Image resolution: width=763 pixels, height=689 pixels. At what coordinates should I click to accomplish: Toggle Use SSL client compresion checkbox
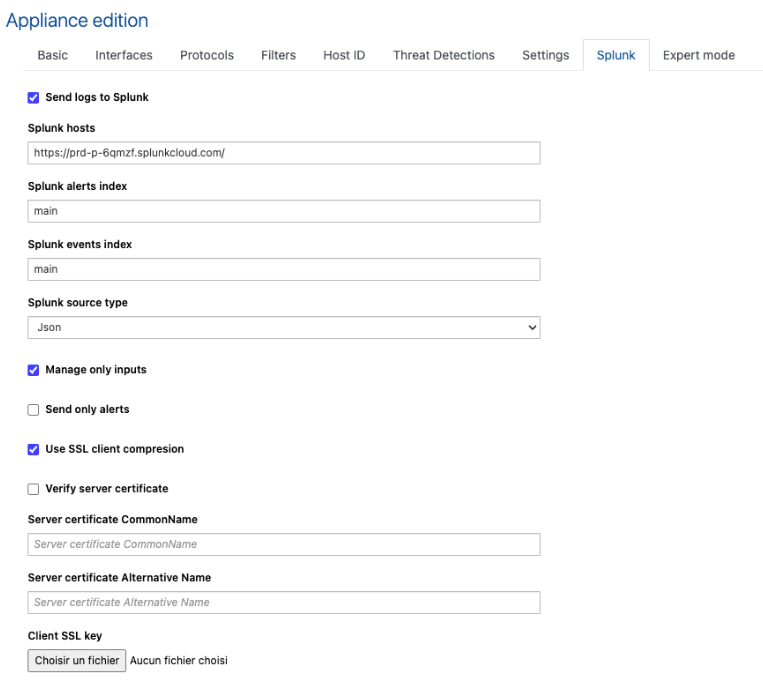point(34,450)
